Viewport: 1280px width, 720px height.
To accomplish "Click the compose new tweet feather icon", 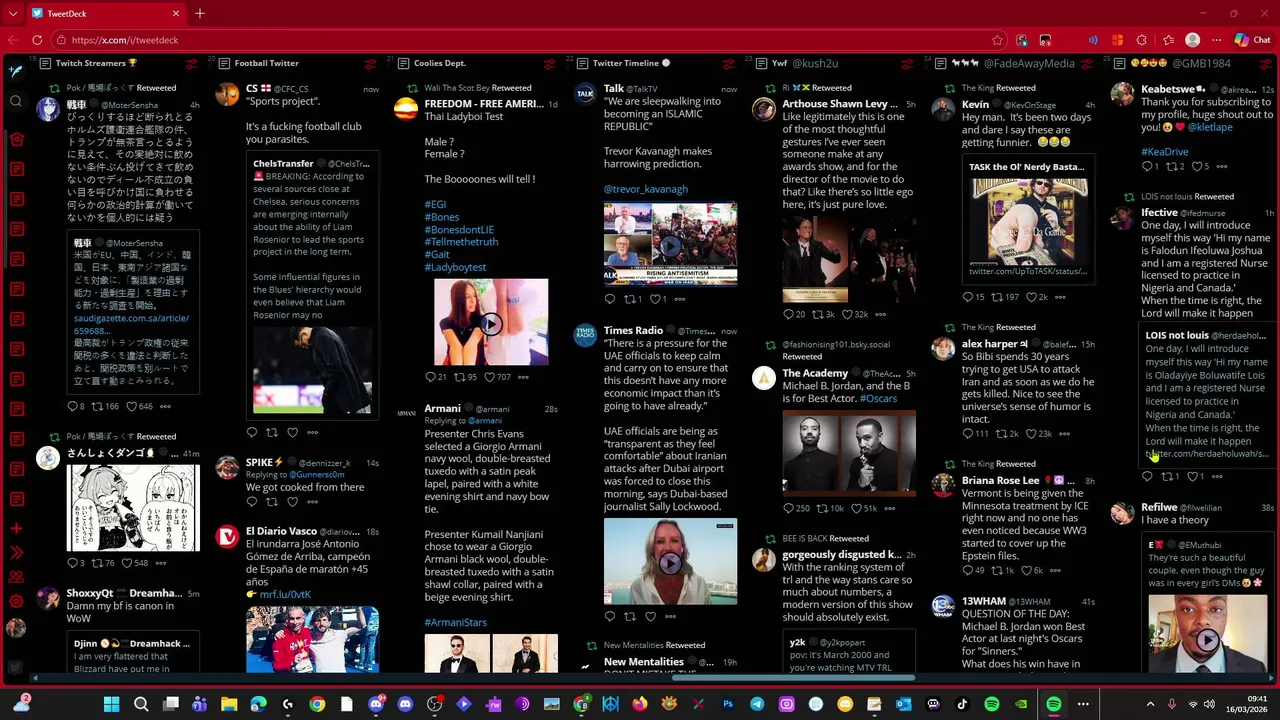I will 15,70.
